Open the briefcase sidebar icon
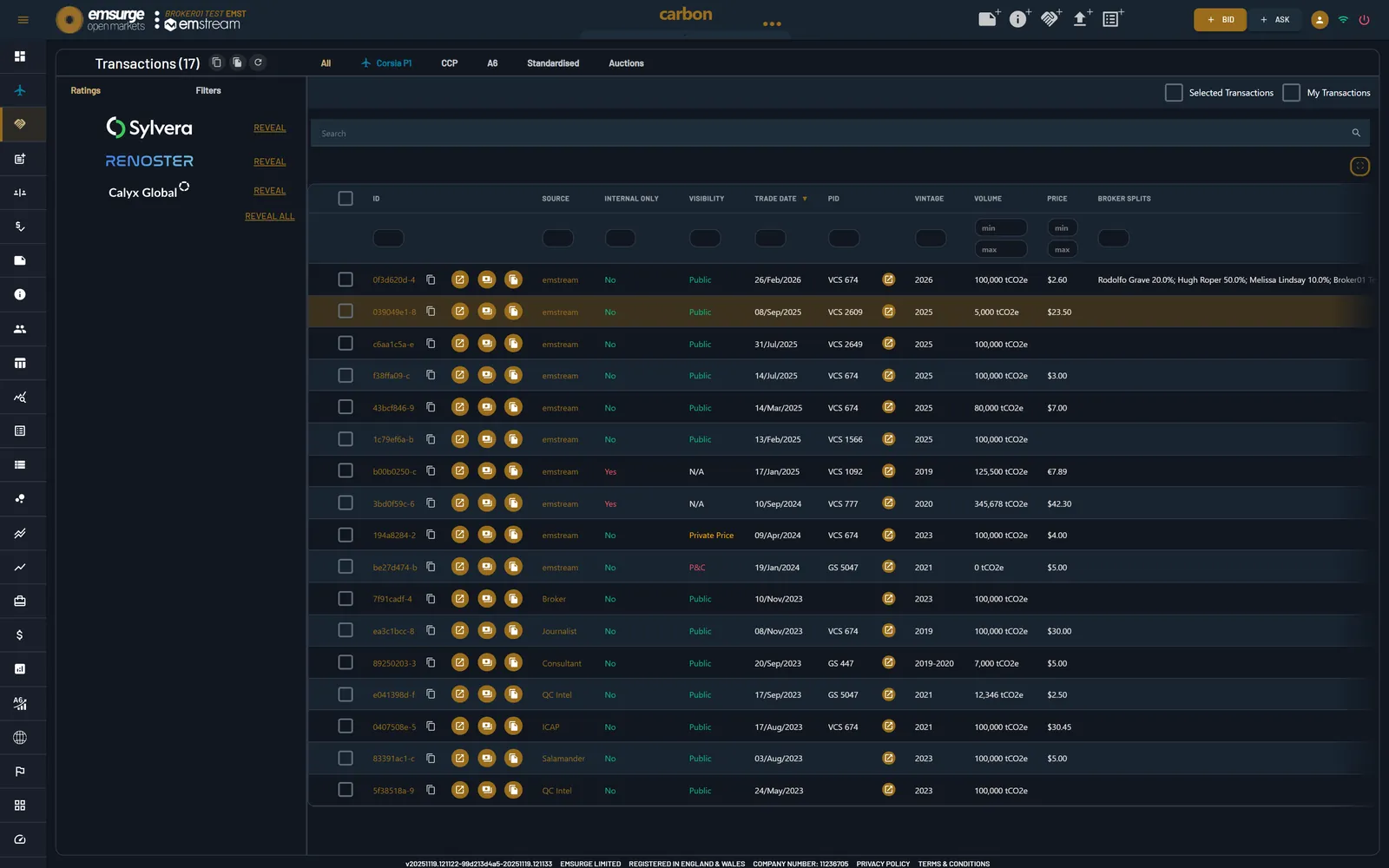The height and width of the screenshot is (868, 1389). pyautogui.click(x=20, y=602)
